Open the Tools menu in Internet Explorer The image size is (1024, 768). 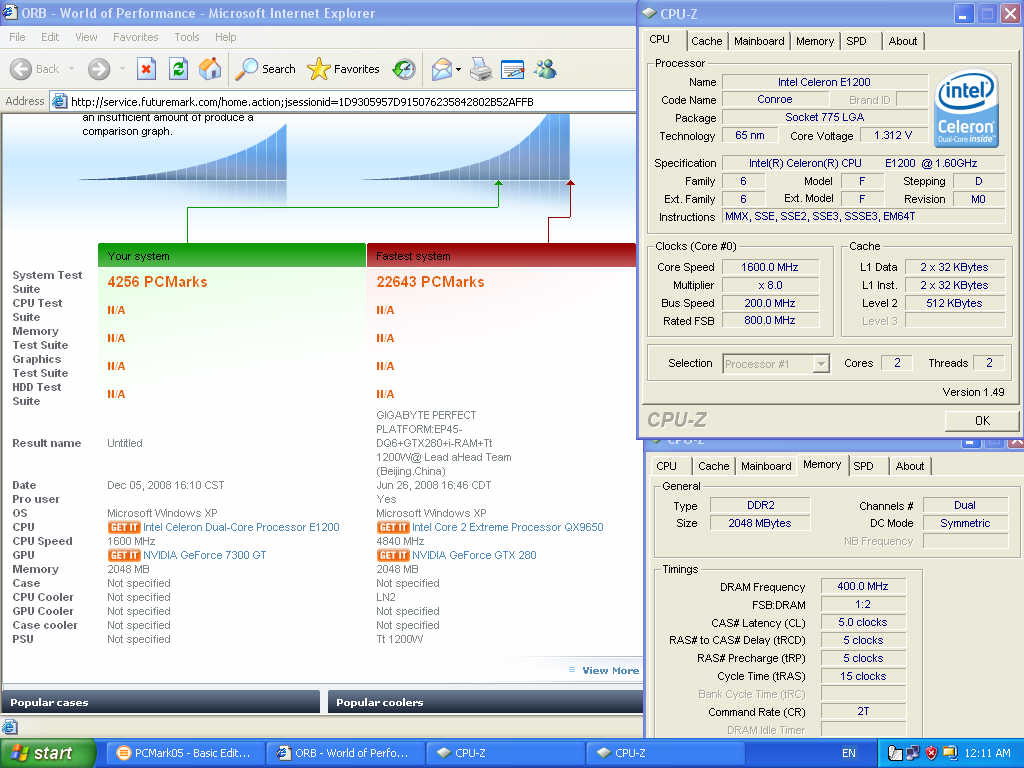186,37
